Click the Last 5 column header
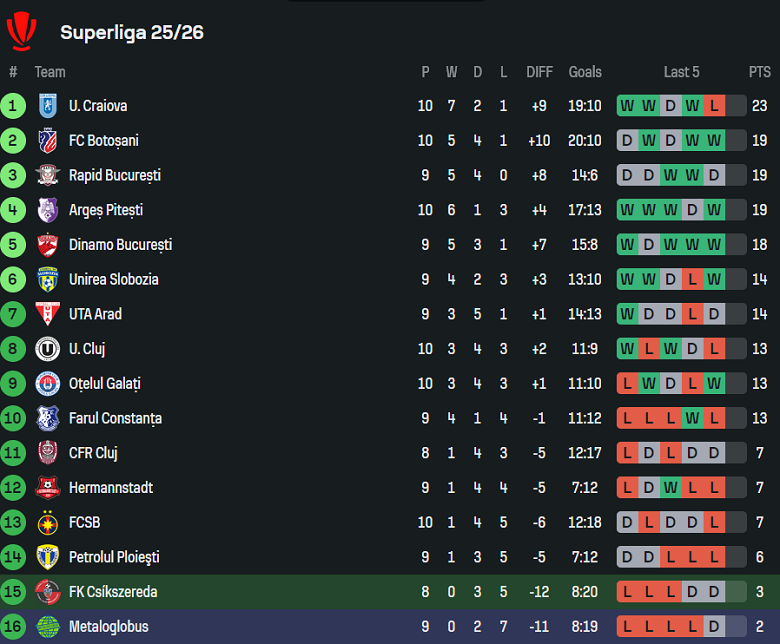Screen dimensions: 780x644 pyautogui.click(x=682, y=72)
